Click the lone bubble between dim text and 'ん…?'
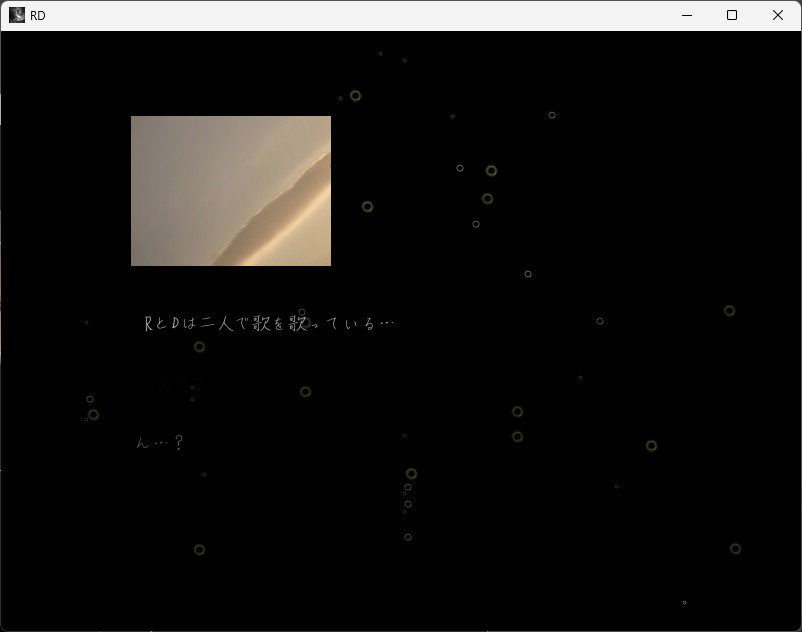This screenshot has height=632, width=802. (305, 392)
